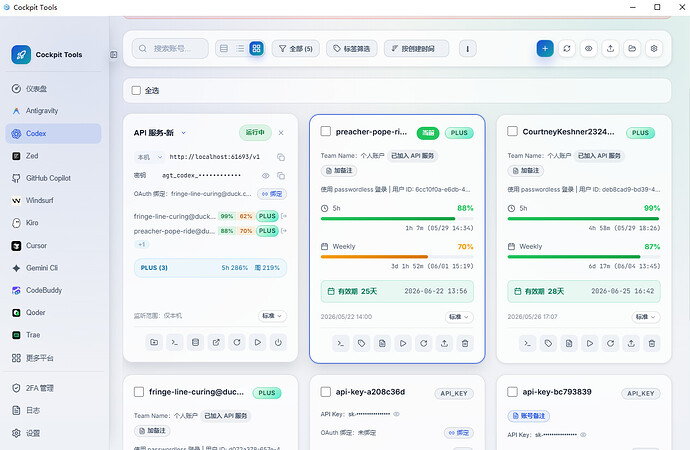The image size is (690, 450).
Task: Click the Weekly usage bar on preacher-pope card
Action: coord(397,256)
